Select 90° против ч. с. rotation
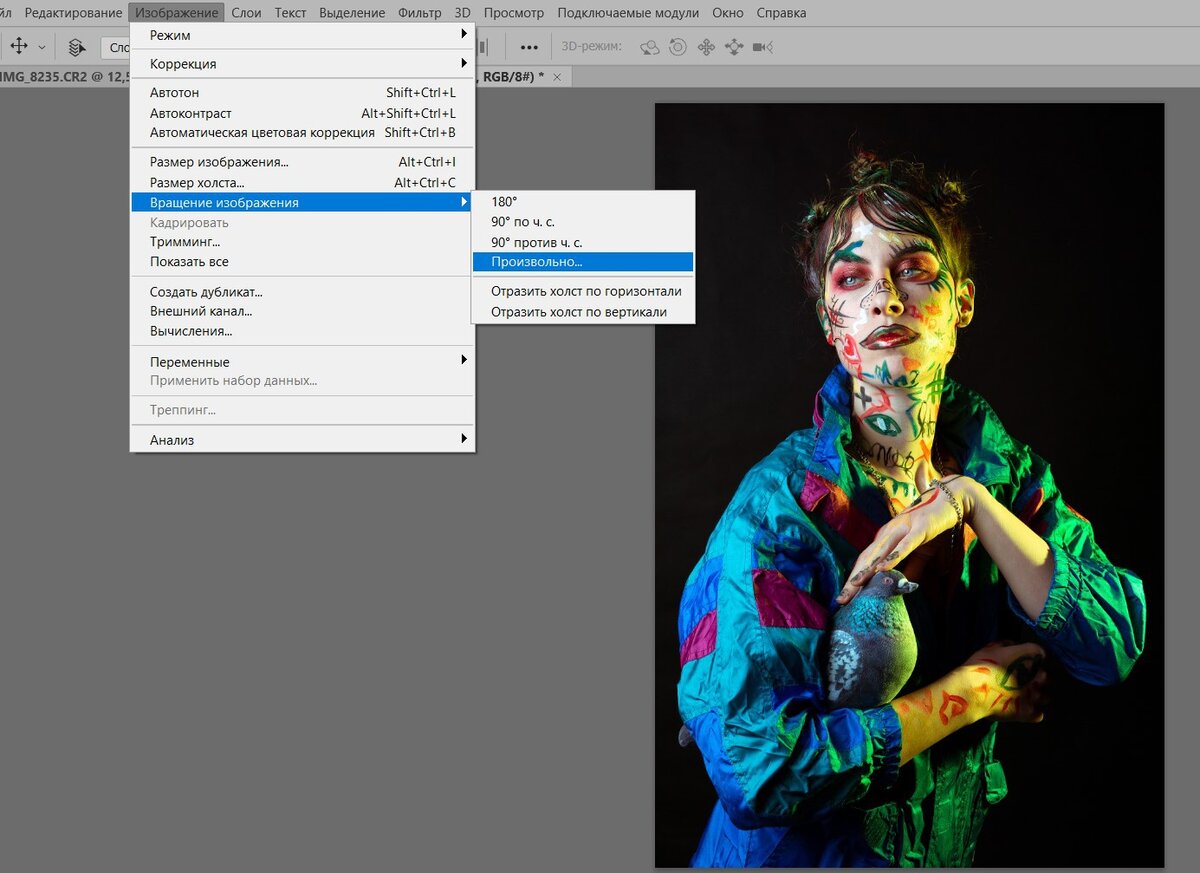 (x=583, y=242)
